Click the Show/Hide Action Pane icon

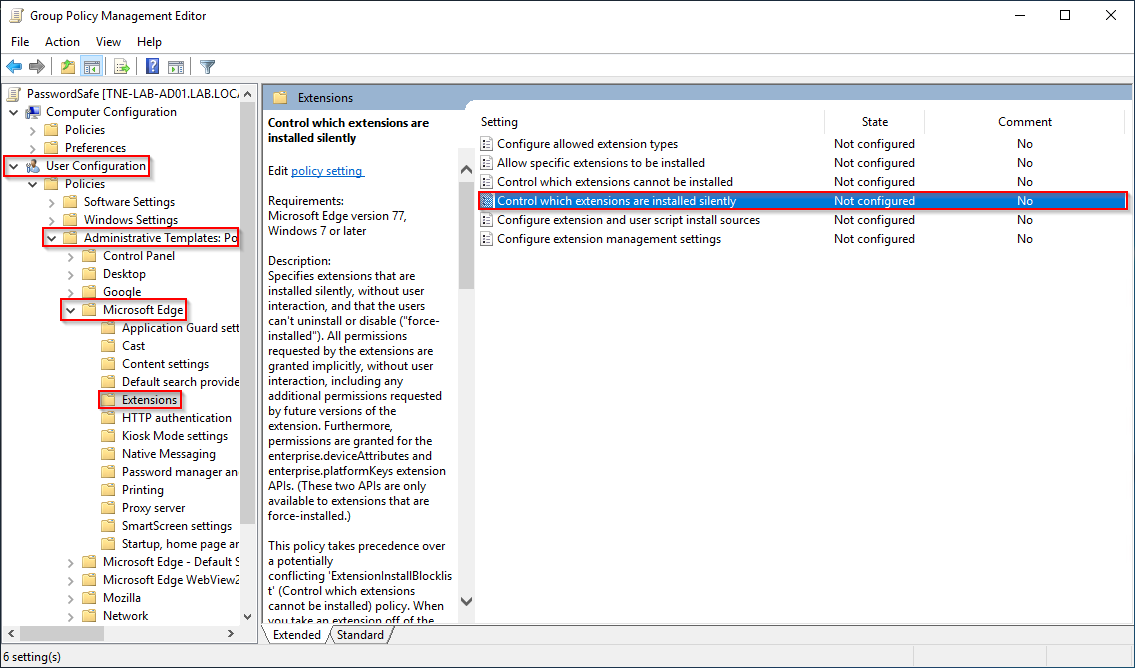177,66
